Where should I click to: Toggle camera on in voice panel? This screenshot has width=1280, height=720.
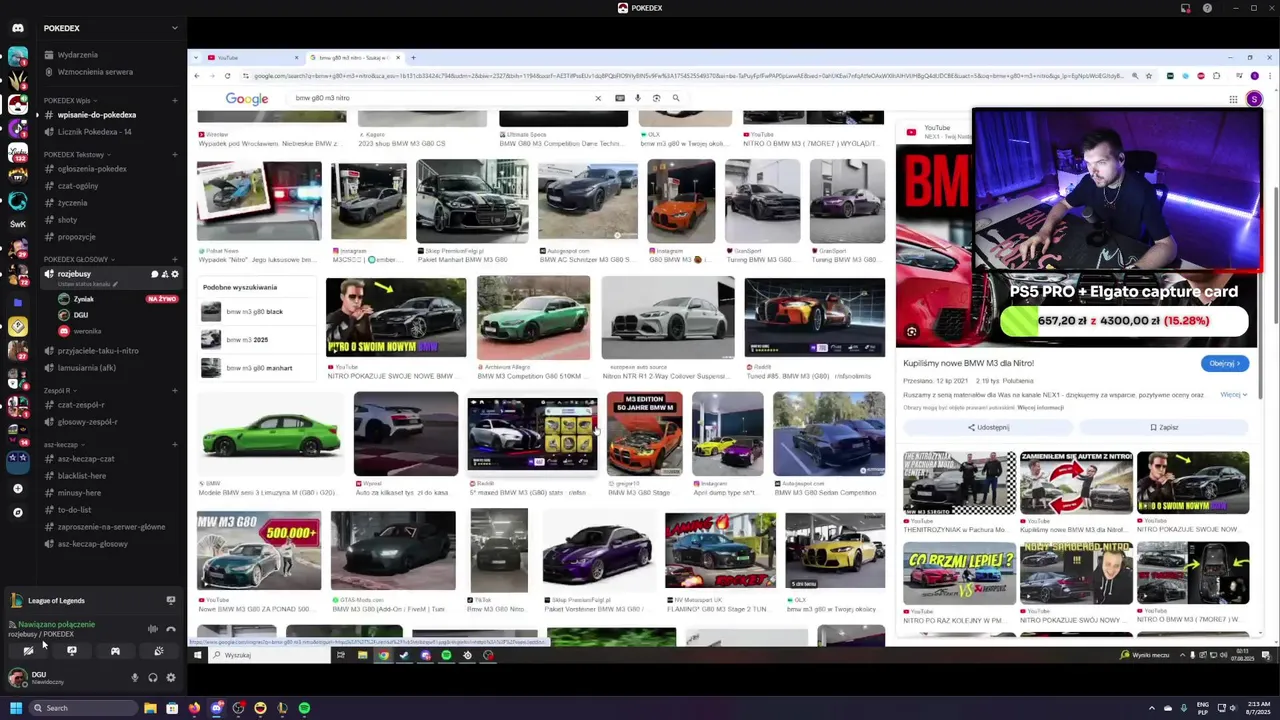[x=28, y=651]
